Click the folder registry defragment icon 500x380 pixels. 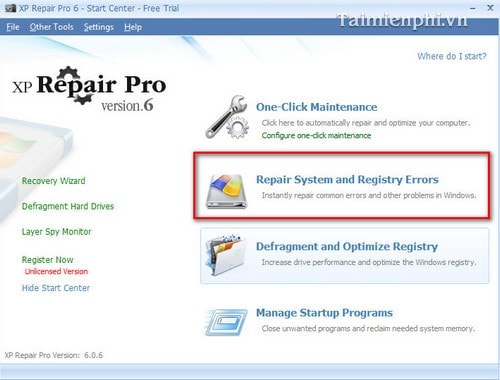point(226,255)
